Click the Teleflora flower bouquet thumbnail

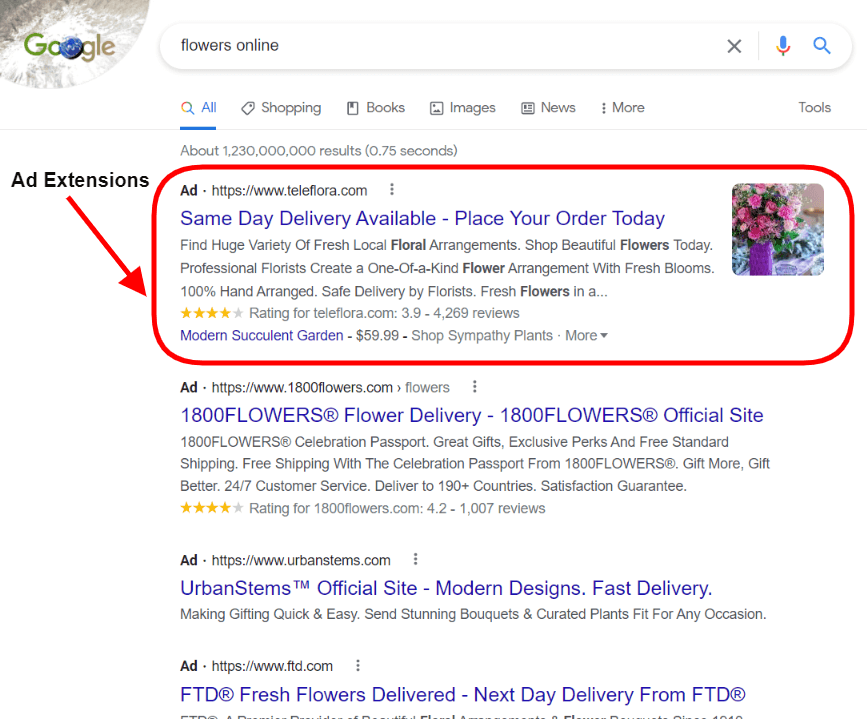(x=778, y=230)
